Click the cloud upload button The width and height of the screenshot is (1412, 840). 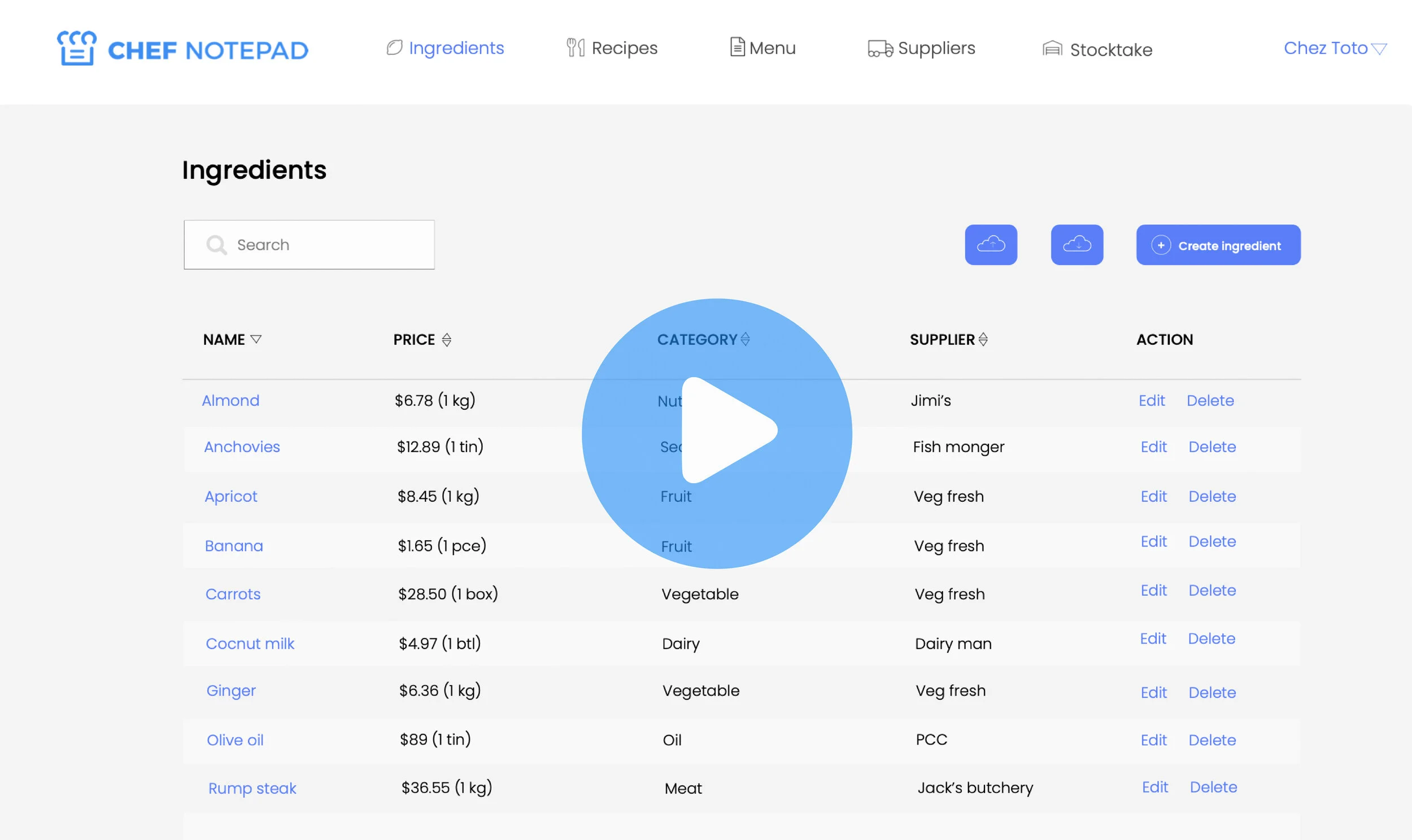click(990, 244)
